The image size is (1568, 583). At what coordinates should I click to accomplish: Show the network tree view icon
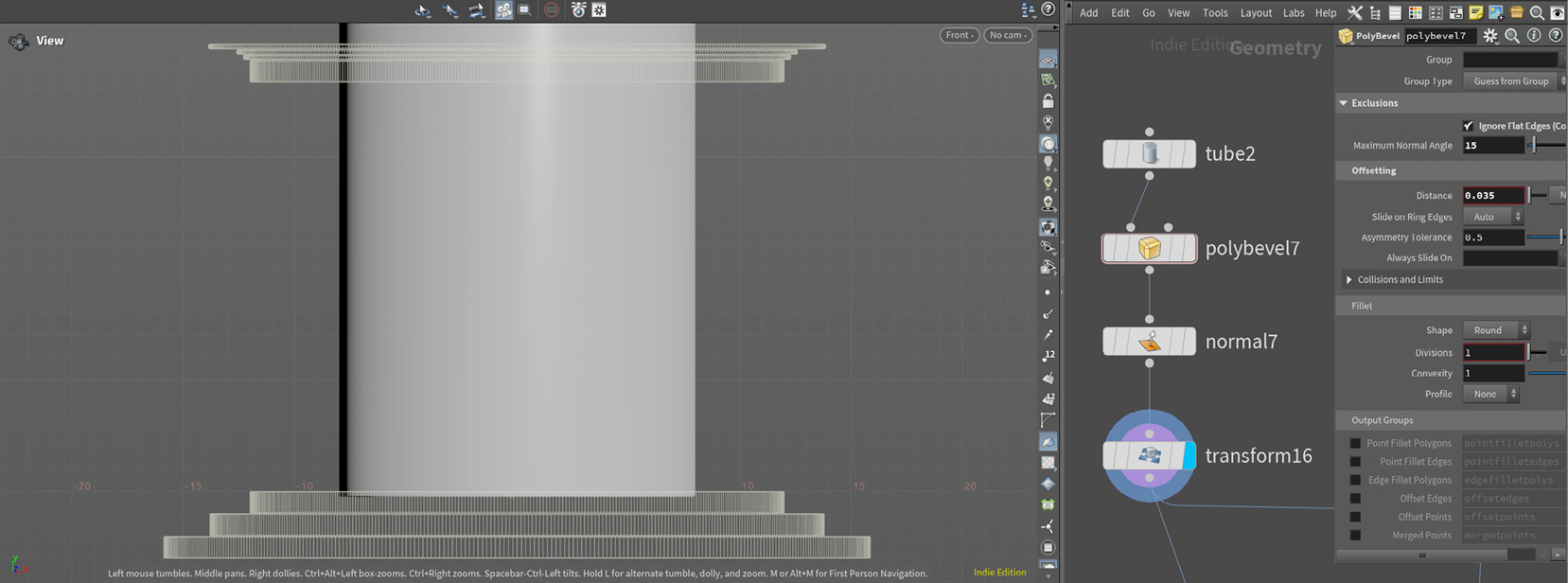(1375, 12)
